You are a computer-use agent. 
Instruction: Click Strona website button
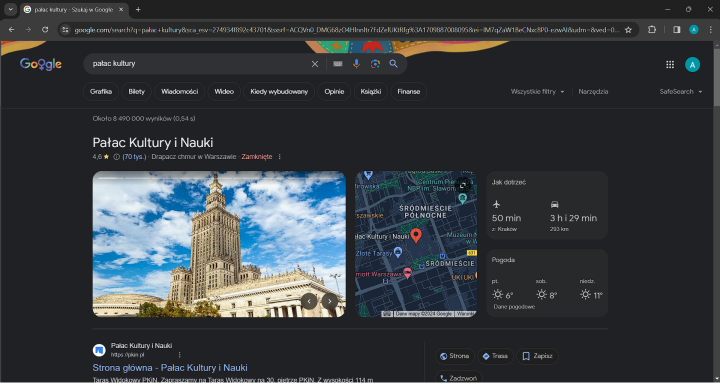(x=454, y=356)
